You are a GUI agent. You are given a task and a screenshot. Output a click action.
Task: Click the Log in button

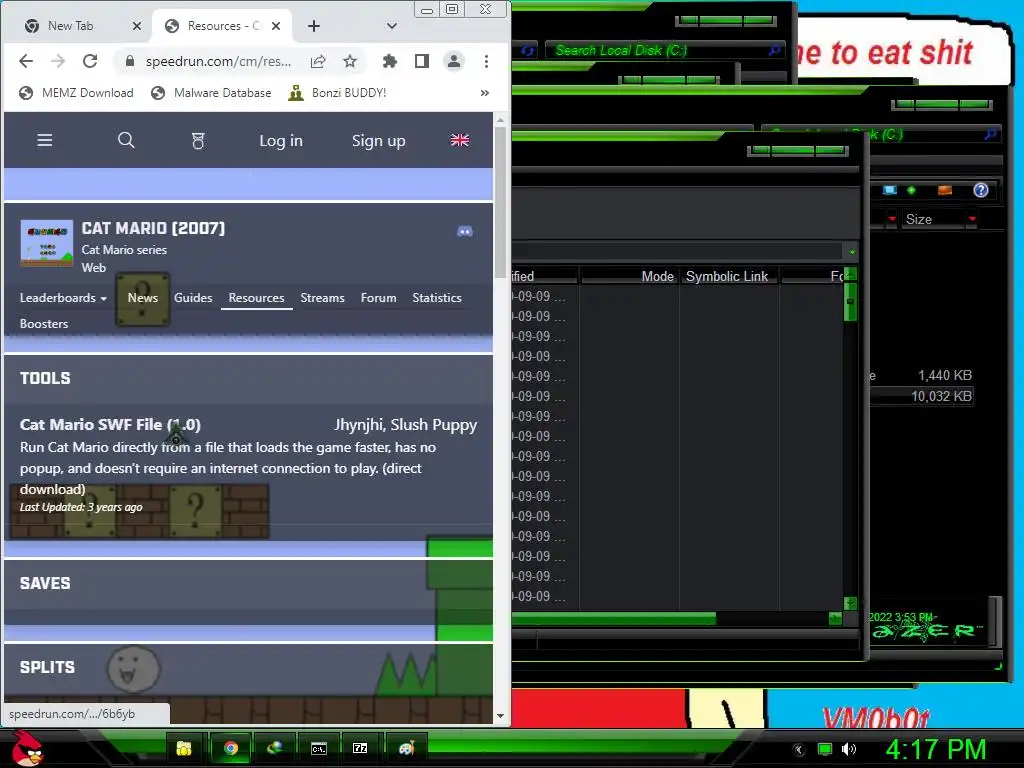coord(281,140)
